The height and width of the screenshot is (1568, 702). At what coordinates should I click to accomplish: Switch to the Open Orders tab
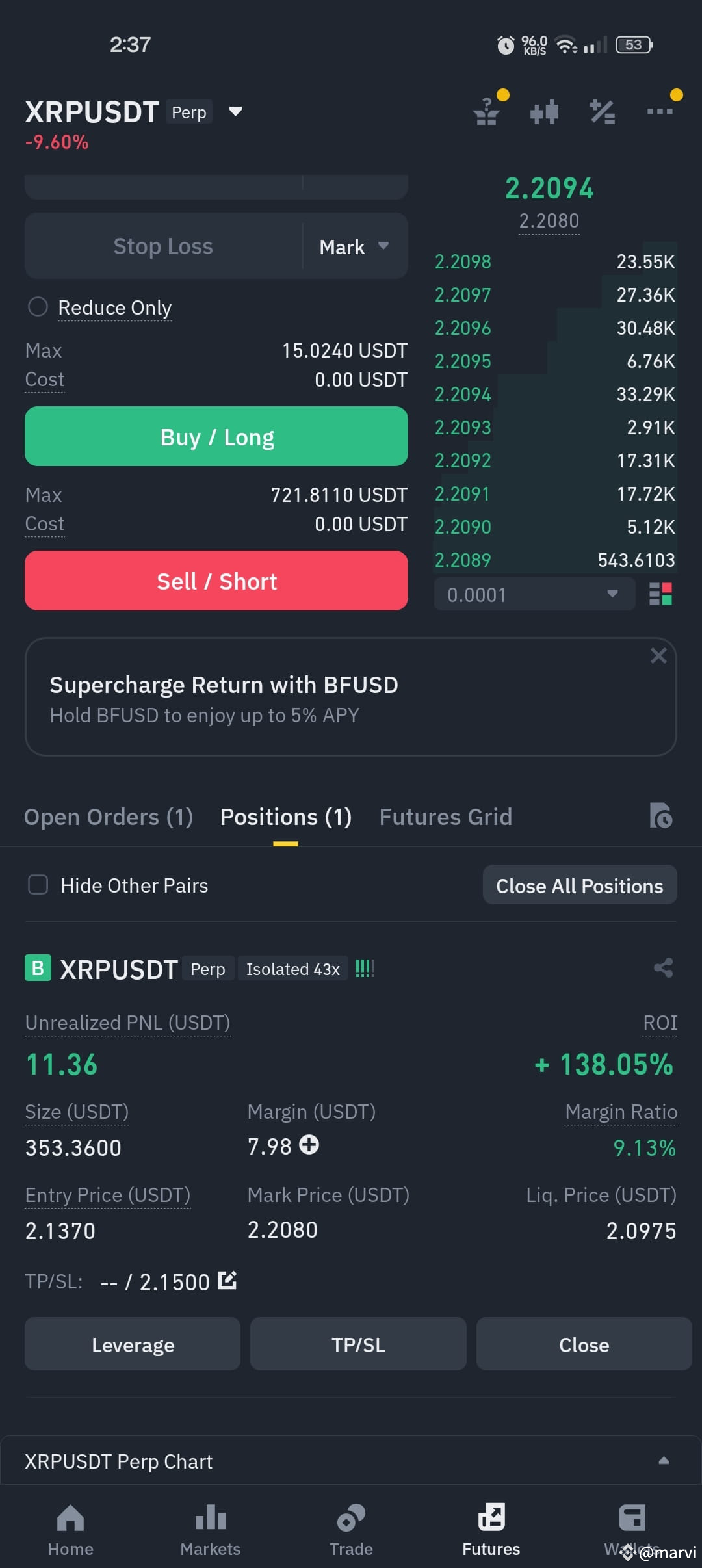coord(109,817)
